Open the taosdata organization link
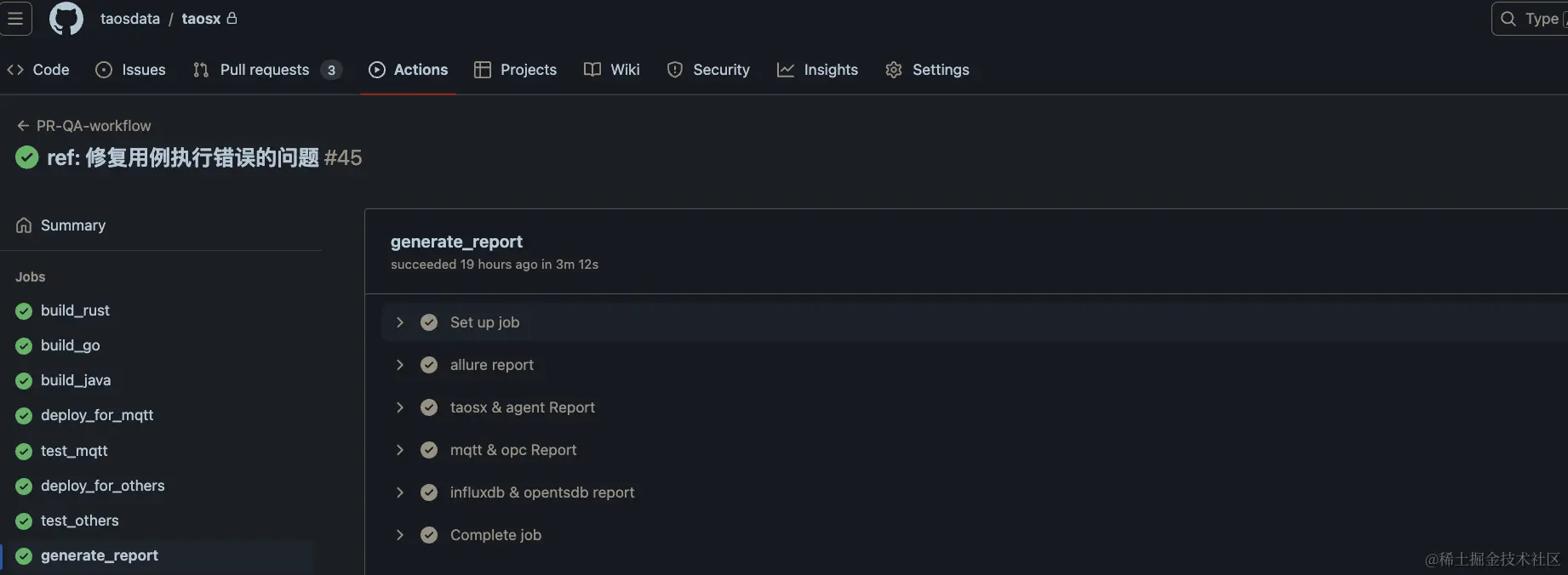The height and width of the screenshot is (575, 1568). pyautogui.click(x=129, y=19)
